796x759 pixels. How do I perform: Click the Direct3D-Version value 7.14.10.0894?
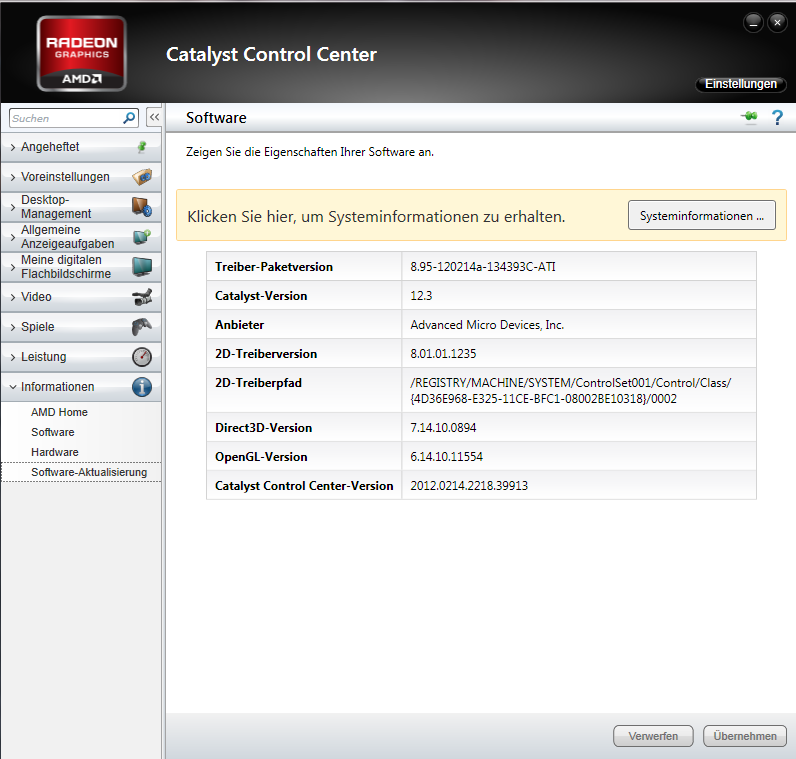[x=443, y=427]
